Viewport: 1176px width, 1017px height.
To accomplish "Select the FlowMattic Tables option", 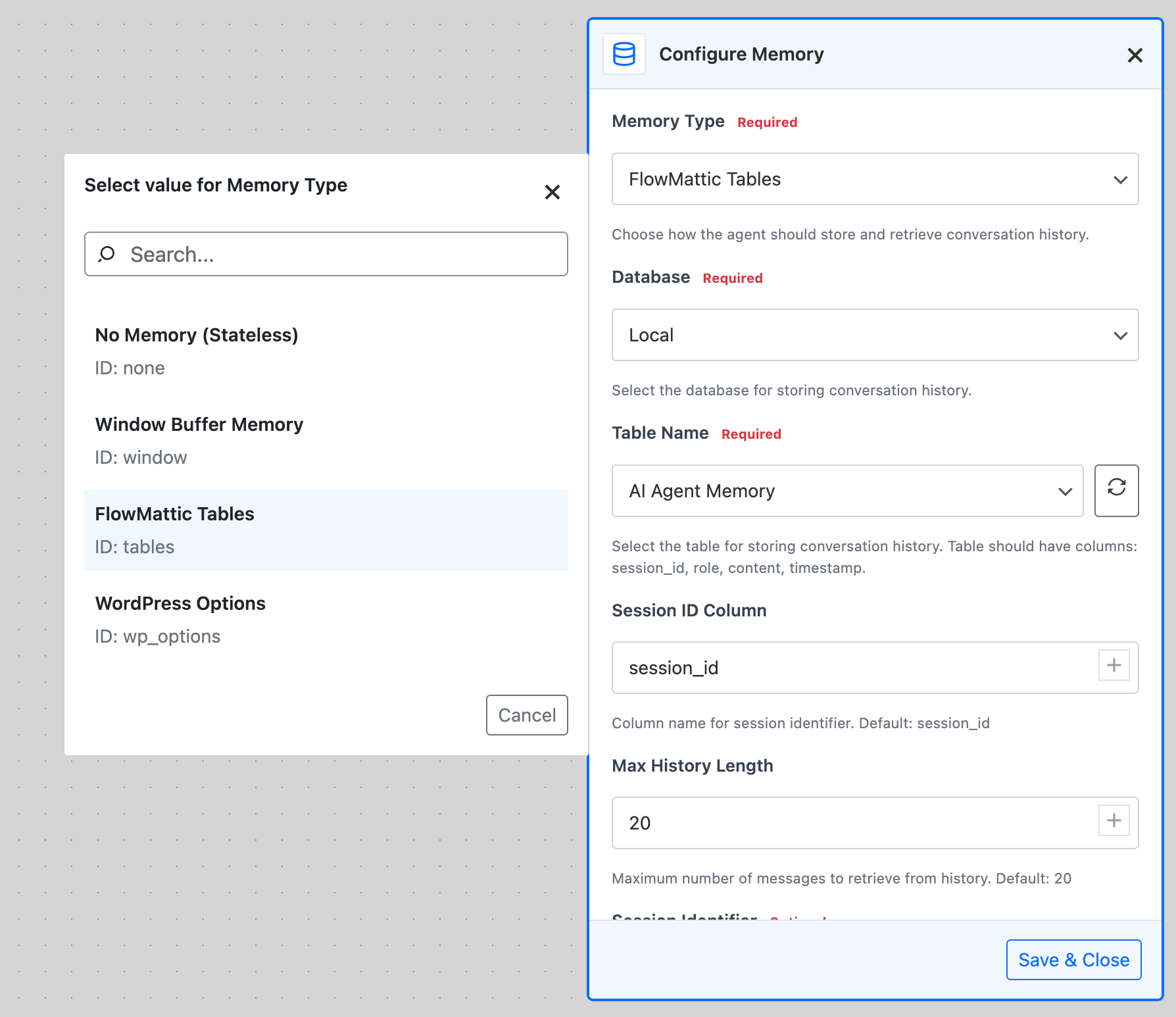I will point(326,530).
